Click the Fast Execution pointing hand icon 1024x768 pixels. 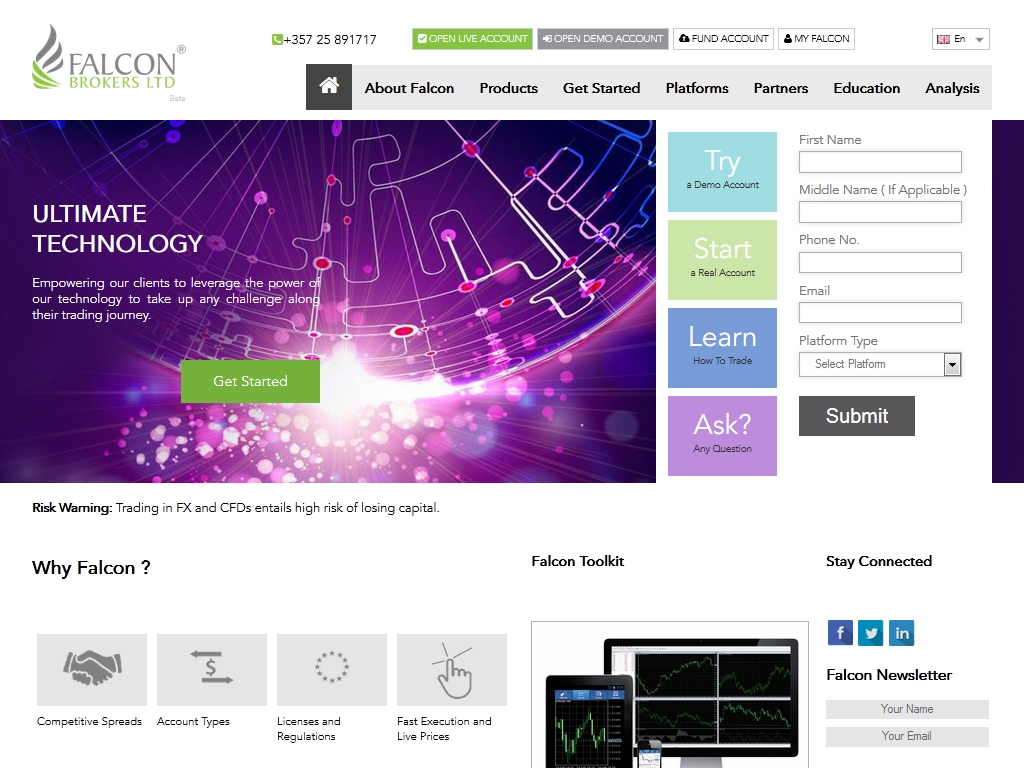[452, 669]
